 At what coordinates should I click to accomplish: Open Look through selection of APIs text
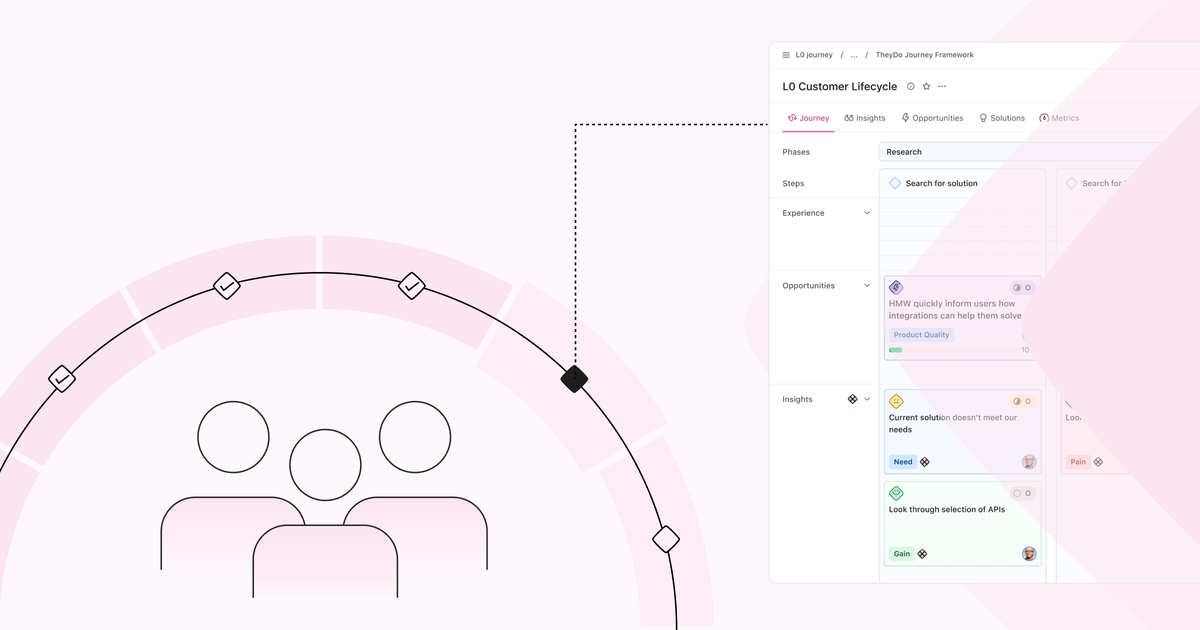pos(947,509)
